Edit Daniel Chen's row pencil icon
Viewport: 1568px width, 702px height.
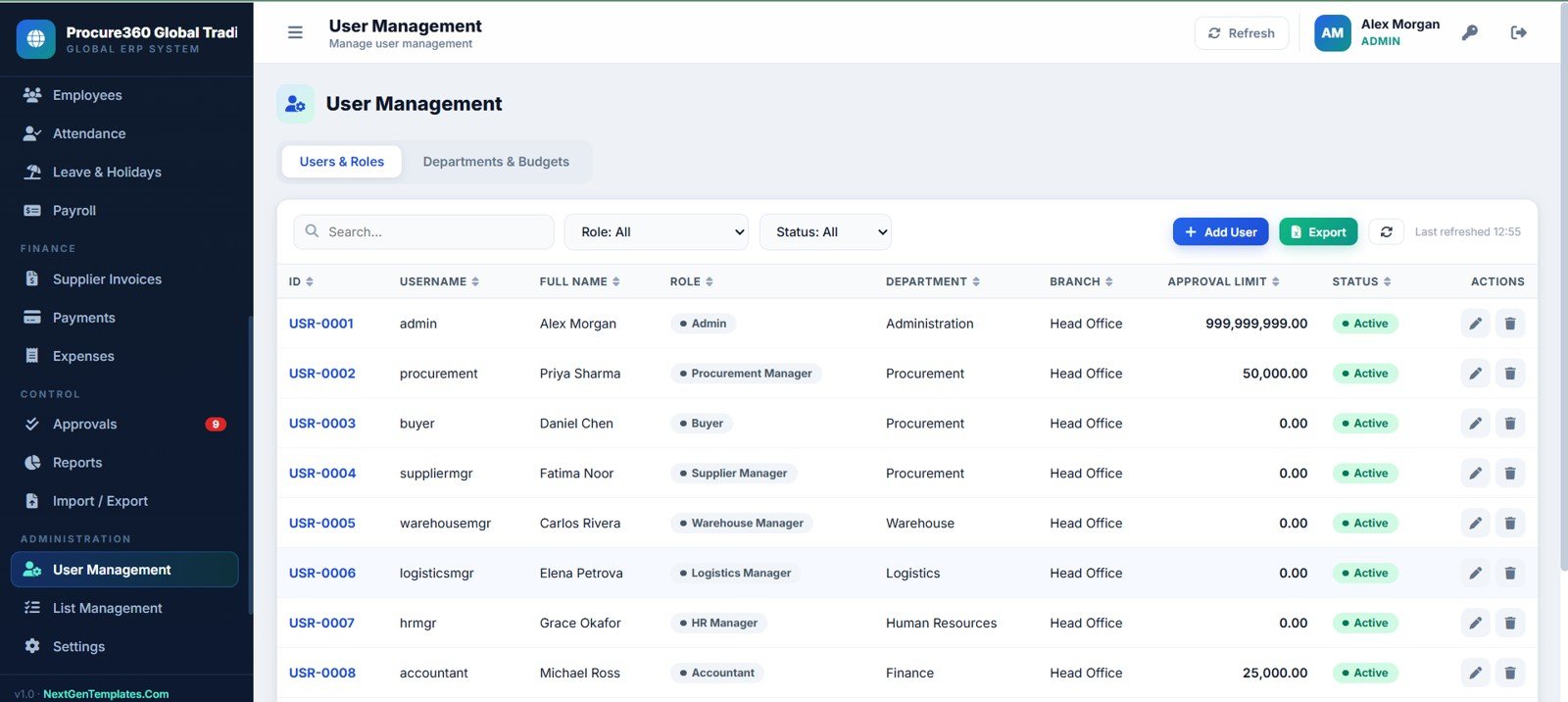[x=1475, y=424]
